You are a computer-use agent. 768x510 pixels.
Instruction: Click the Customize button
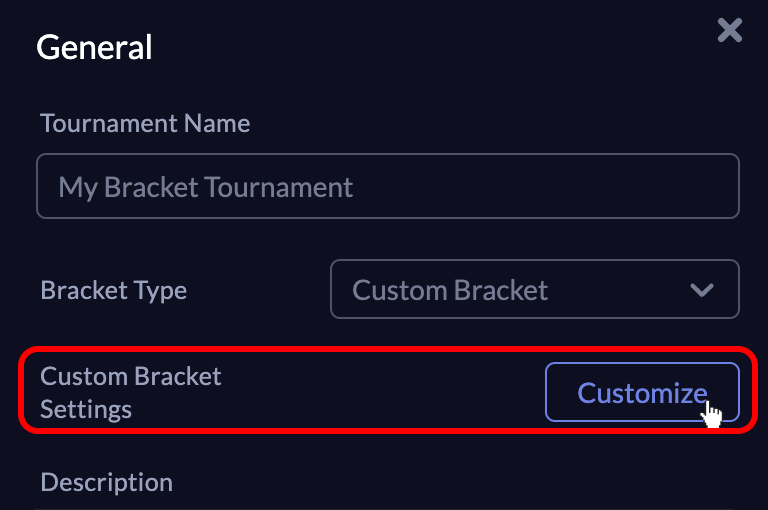pos(642,392)
